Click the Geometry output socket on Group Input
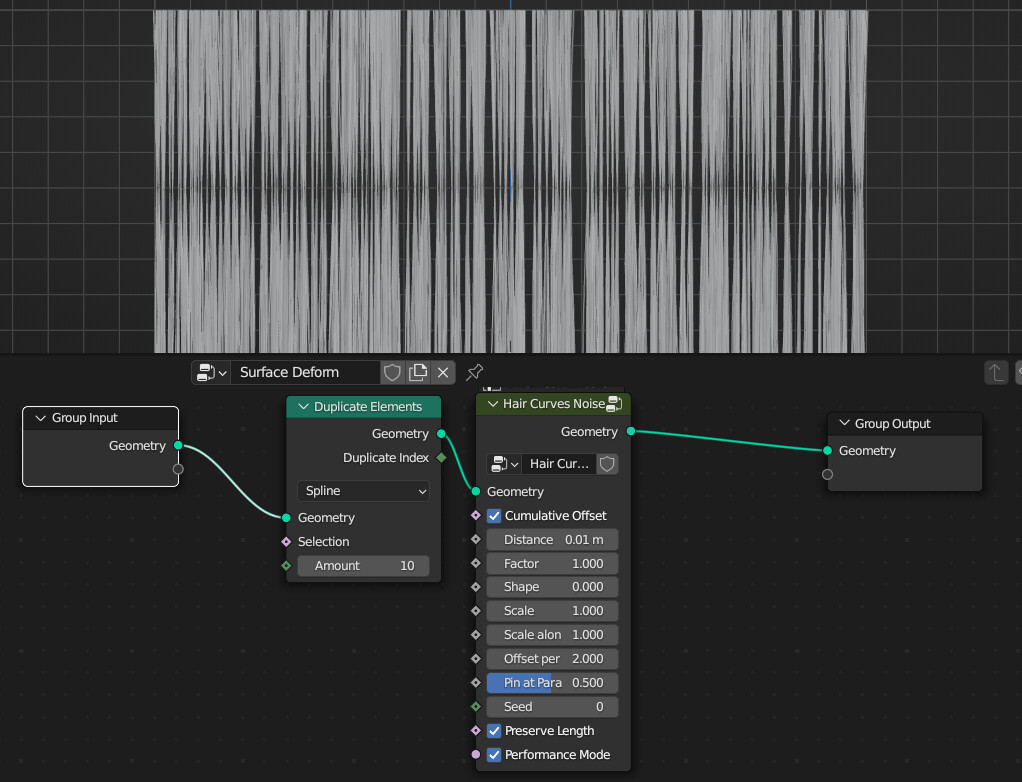This screenshot has height=782, width=1022. click(178, 445)
